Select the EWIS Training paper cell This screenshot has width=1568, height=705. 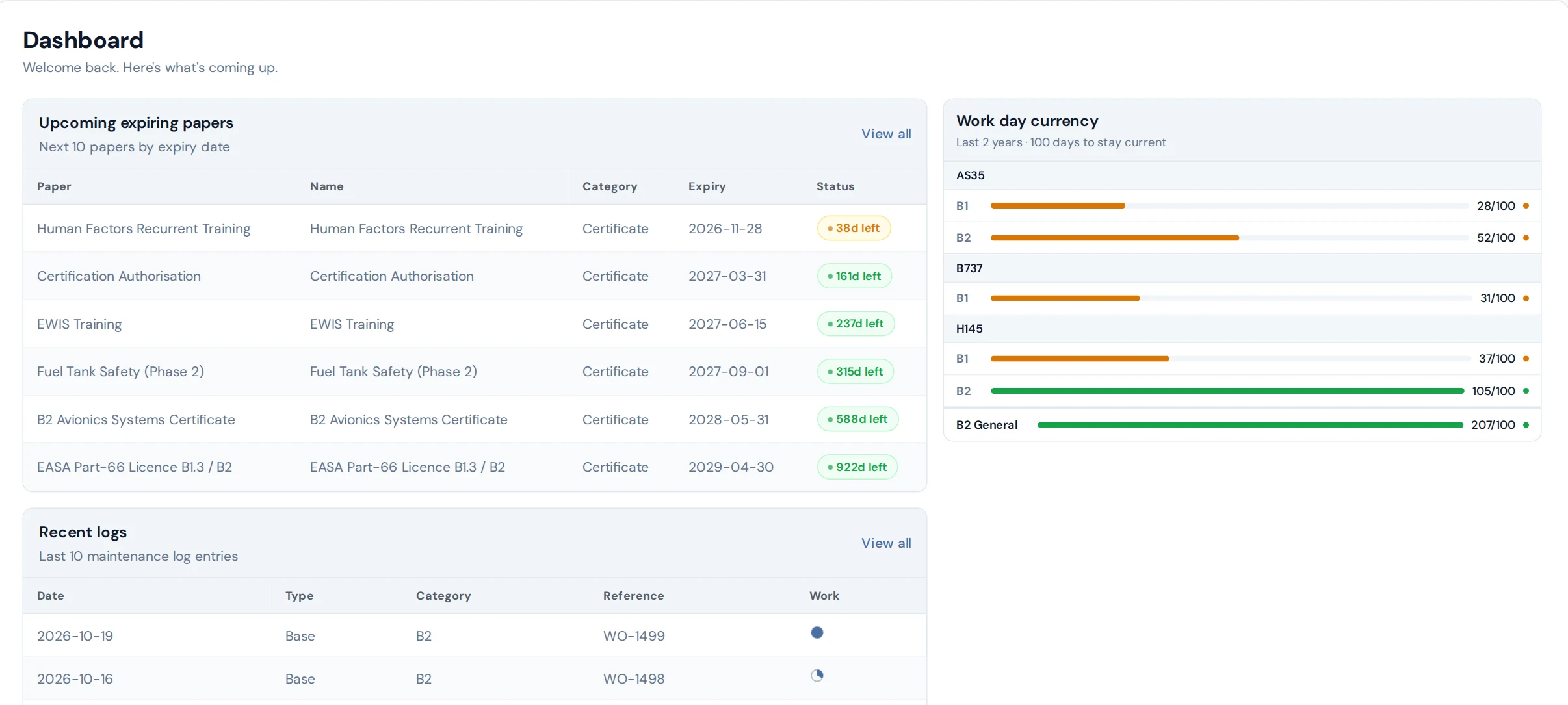[79, 324]
